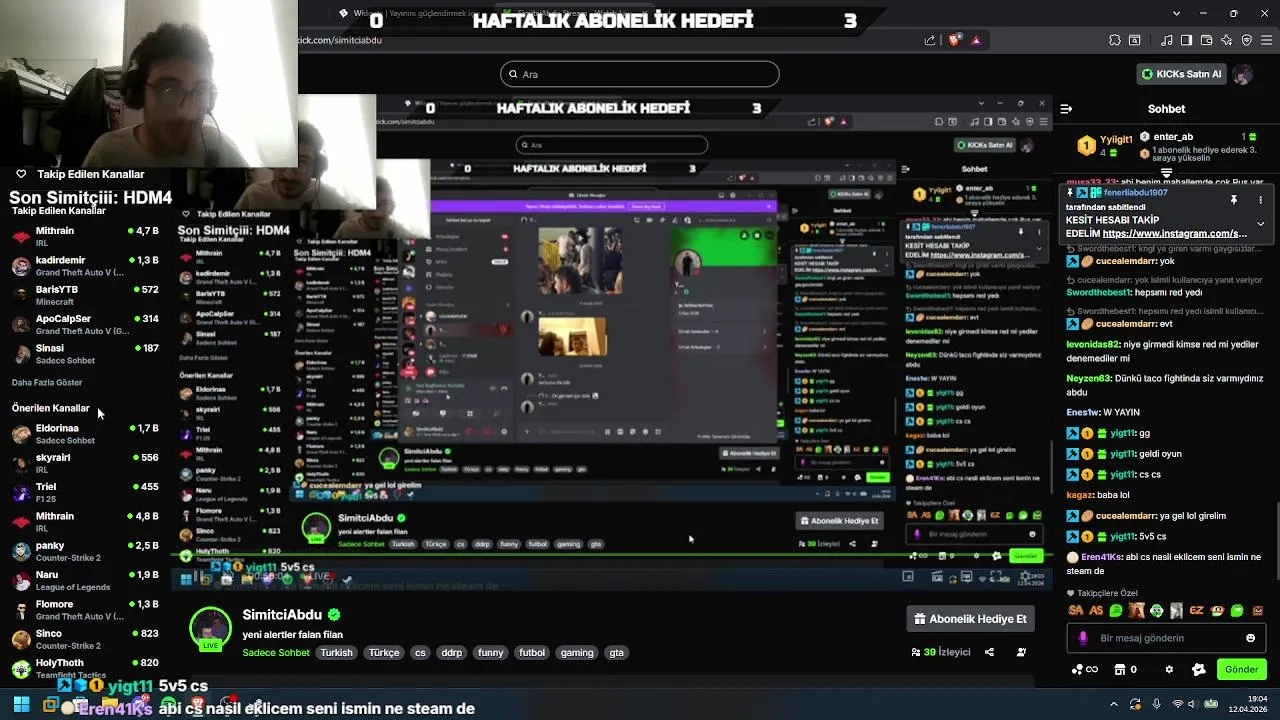1280x720 pixels.
Task: Select the Turkish tag
Action: [x=336, y=653]
